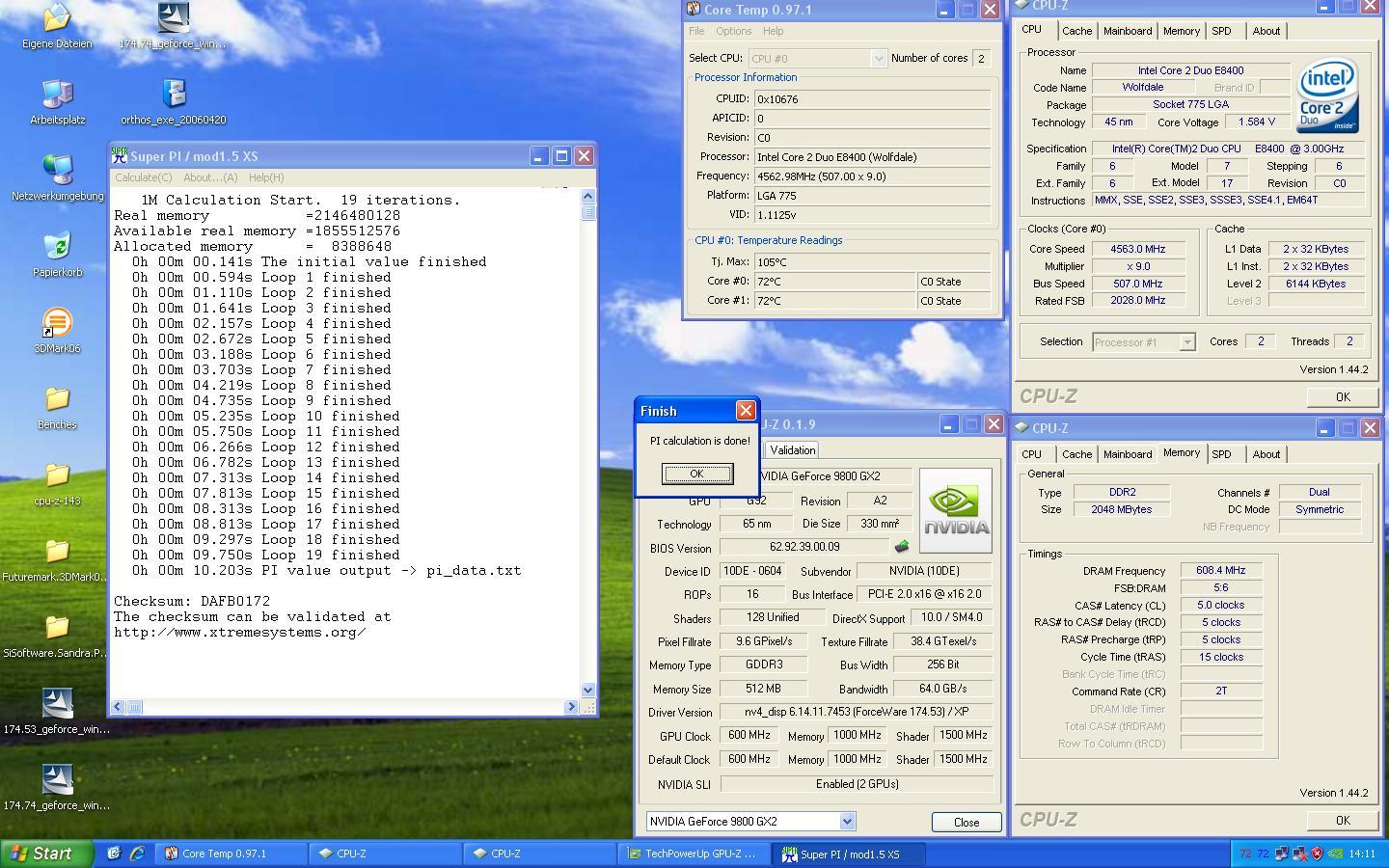Image resolution: width=1389 pixels, height=868 pixels.
Task: Click the Show Desktop quick launch icon
Action: pyautogui.click(x=114, y=854)
